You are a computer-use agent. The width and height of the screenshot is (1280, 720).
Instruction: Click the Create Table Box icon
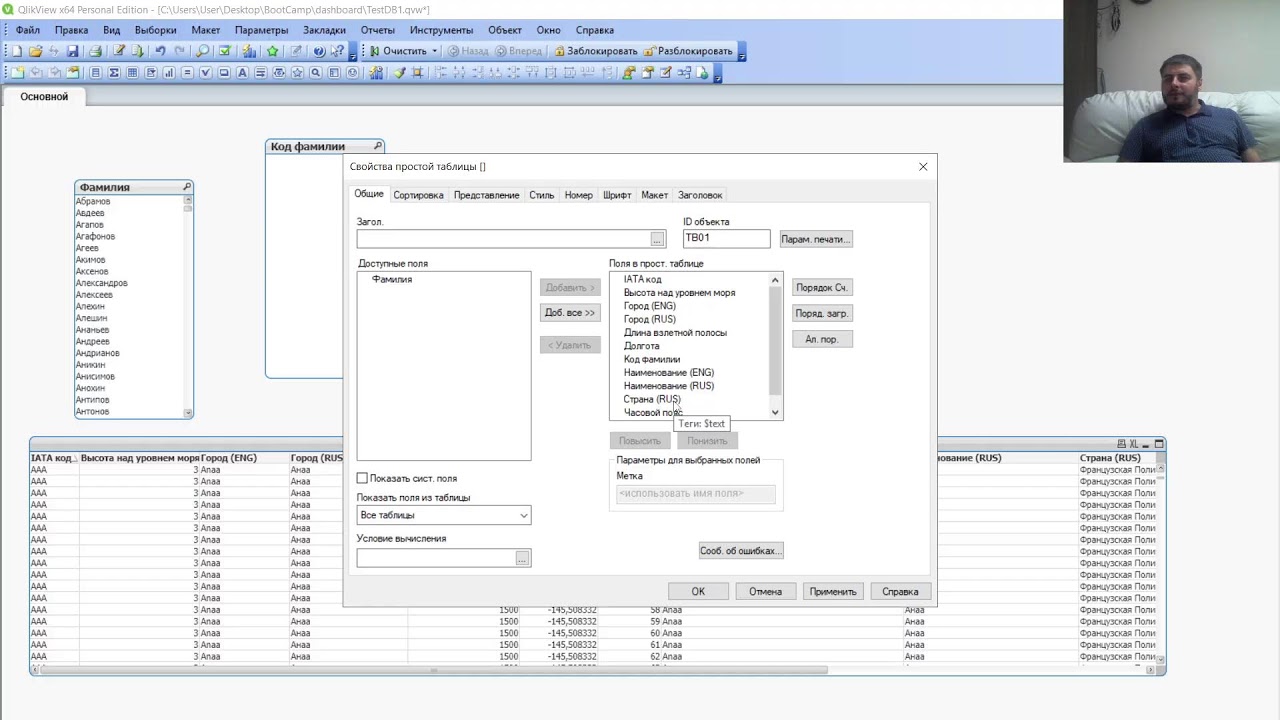coord(132,72)
